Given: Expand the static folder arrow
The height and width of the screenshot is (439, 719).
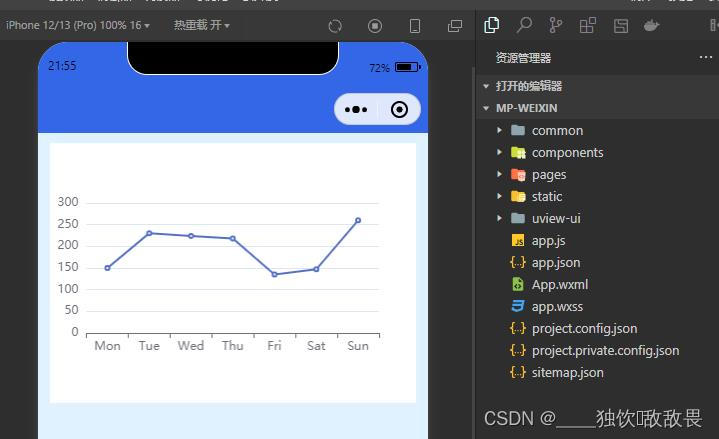Looking at the screenshot, I should (x=499, y=196).
